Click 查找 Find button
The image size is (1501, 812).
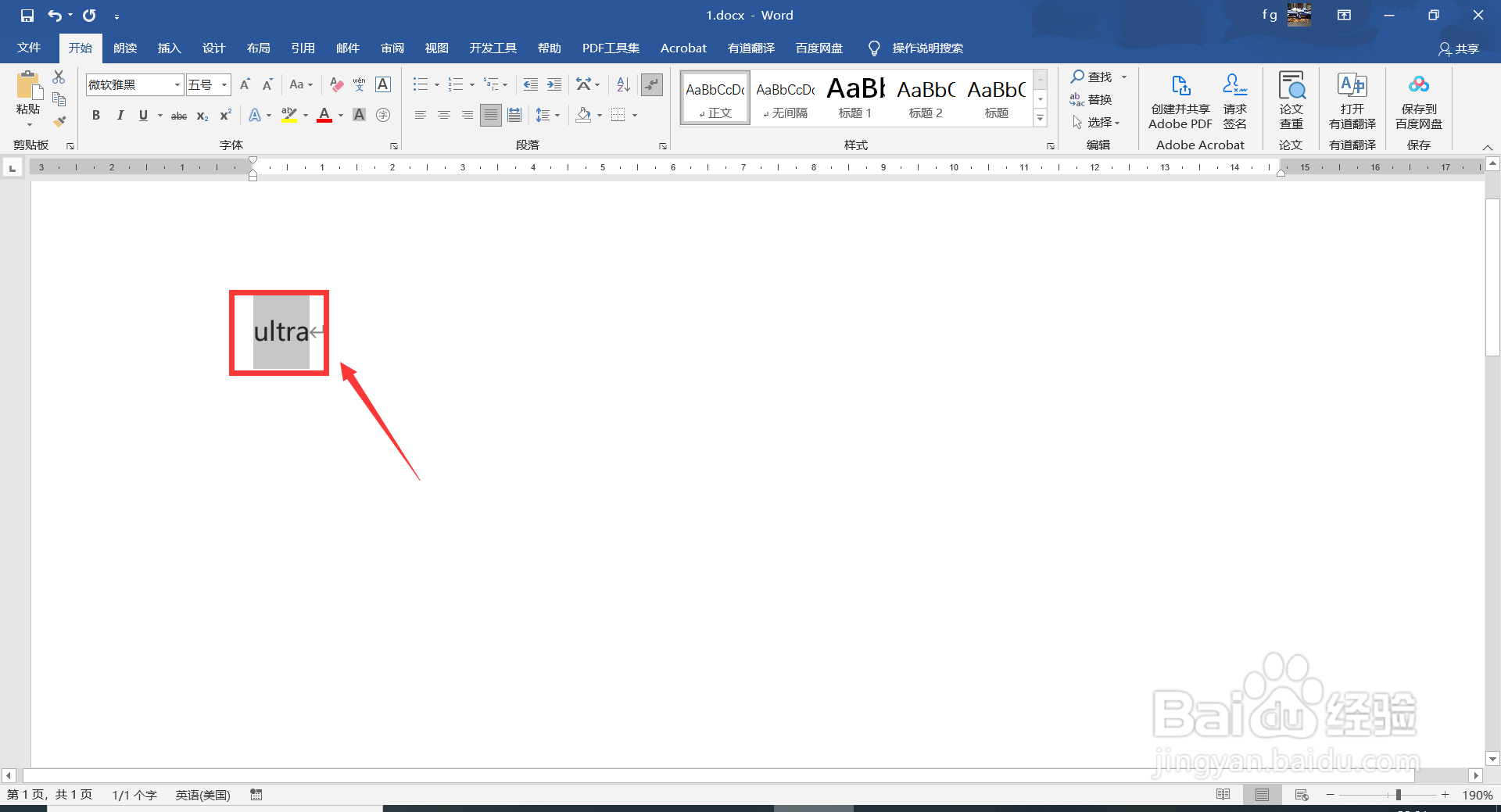click(x=1091, y=77)
